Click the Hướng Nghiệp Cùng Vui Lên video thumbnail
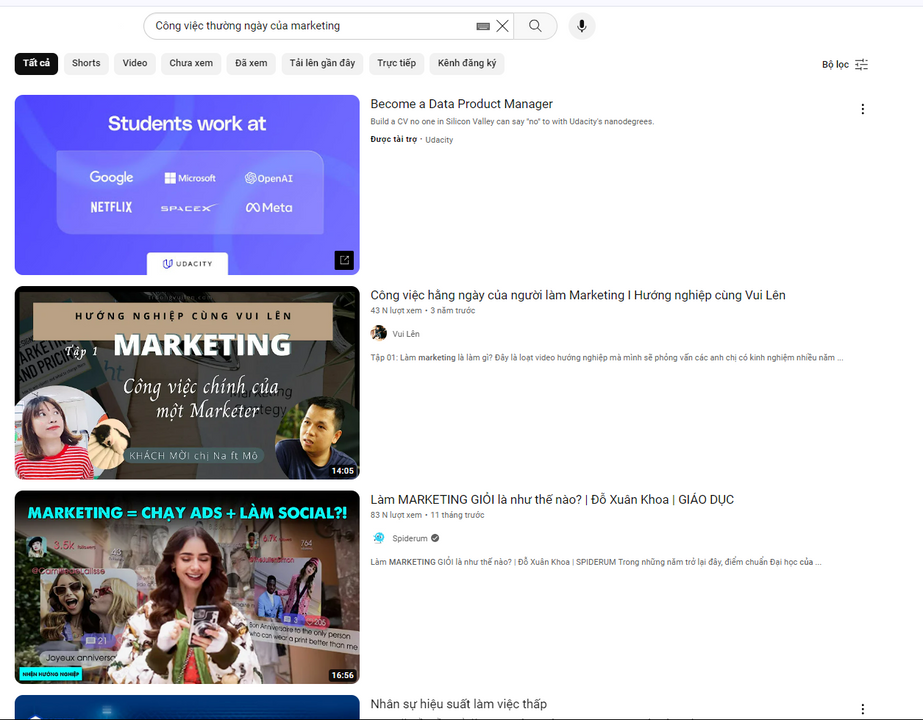 click(x=187, y=383)
